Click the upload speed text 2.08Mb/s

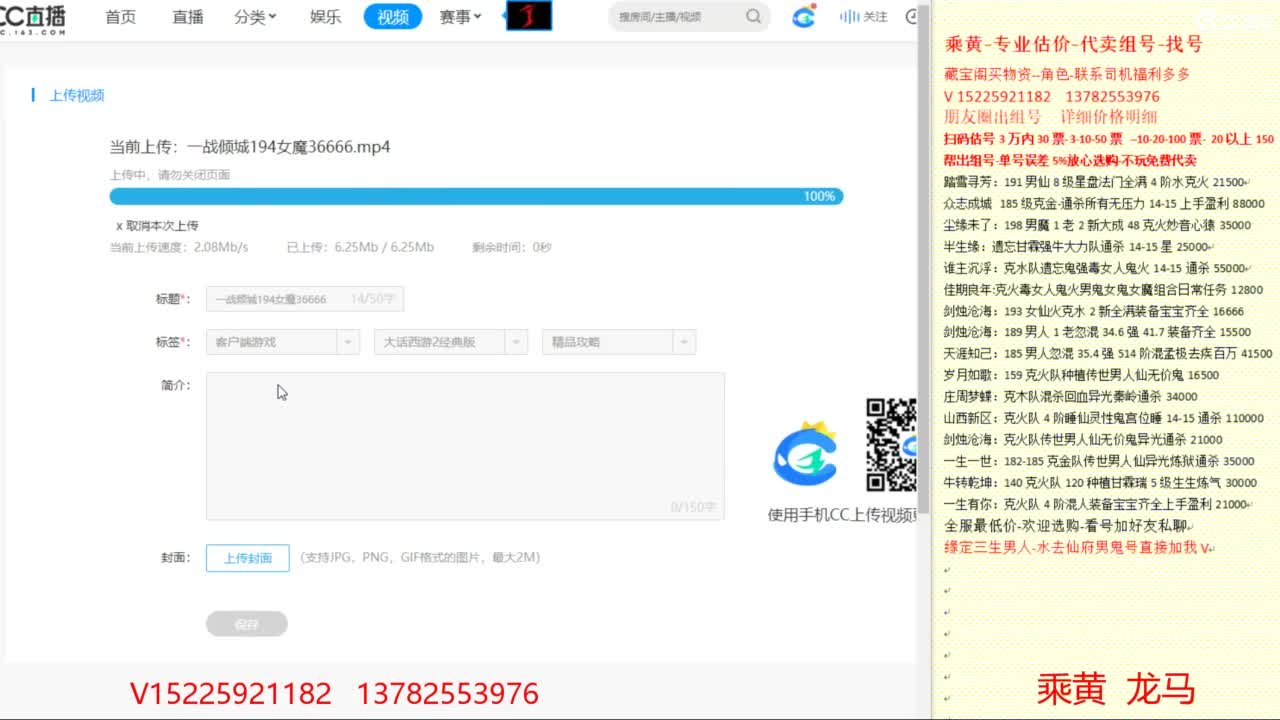point(221,247)
